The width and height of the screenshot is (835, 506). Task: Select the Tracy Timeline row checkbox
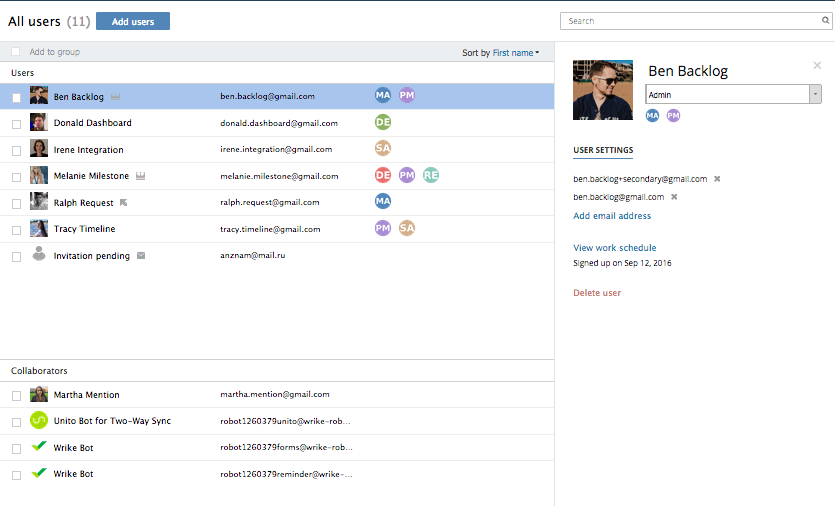[16, 230]
